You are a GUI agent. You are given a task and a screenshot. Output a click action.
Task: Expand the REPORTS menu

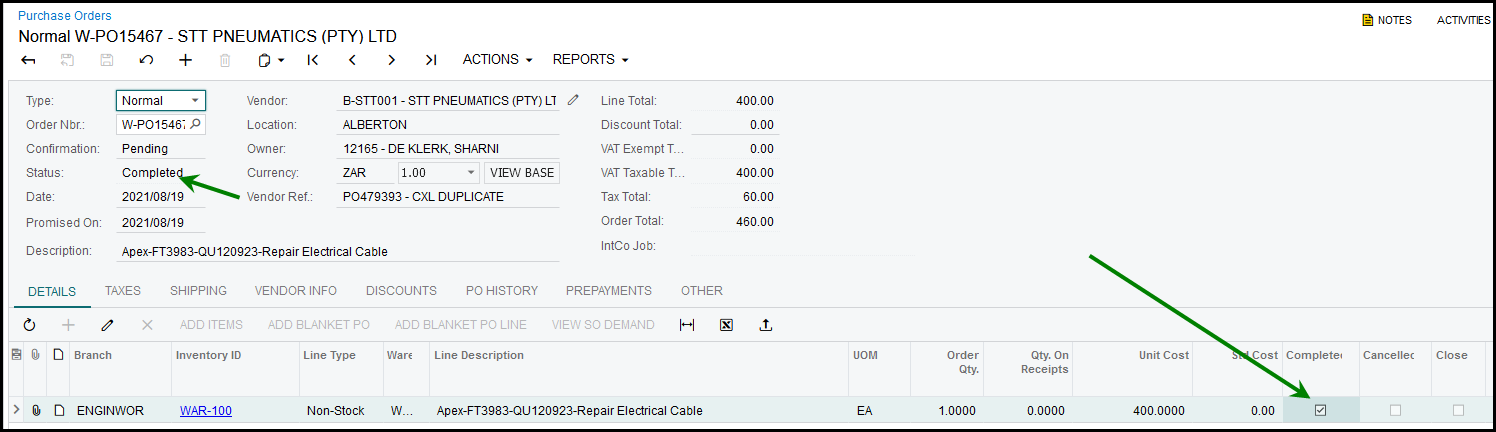(x=590, y=60)
